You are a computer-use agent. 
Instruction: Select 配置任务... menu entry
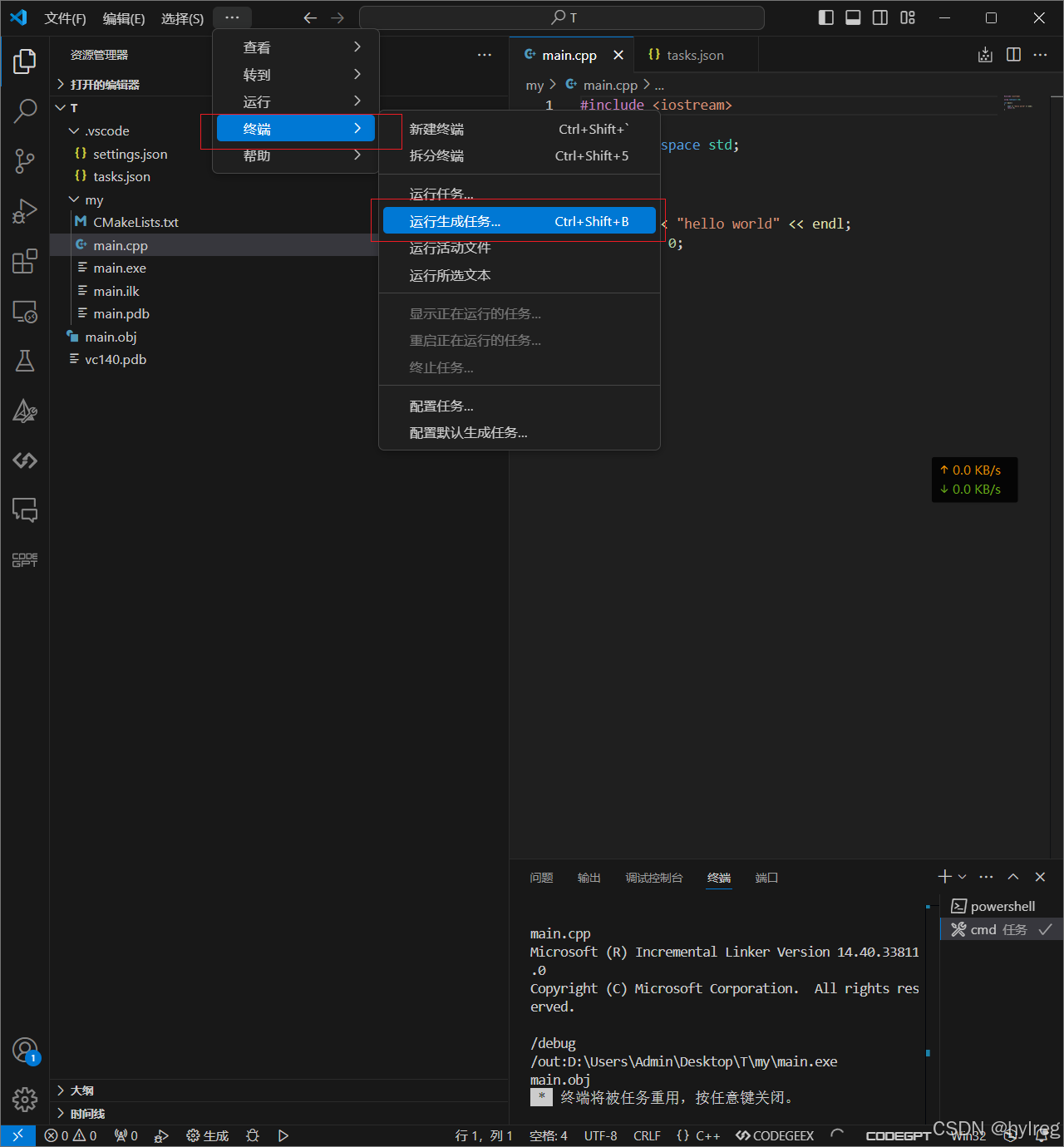(520, 406)
